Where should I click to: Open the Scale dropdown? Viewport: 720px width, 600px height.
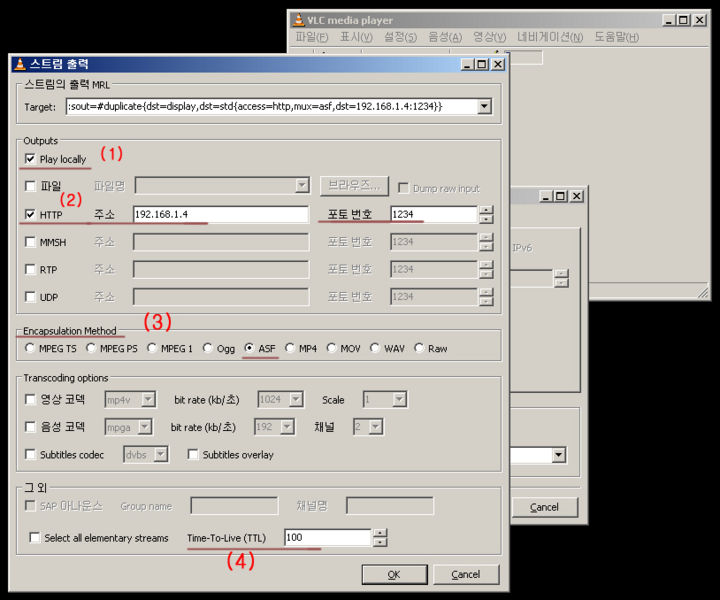[x=399, y=399]
